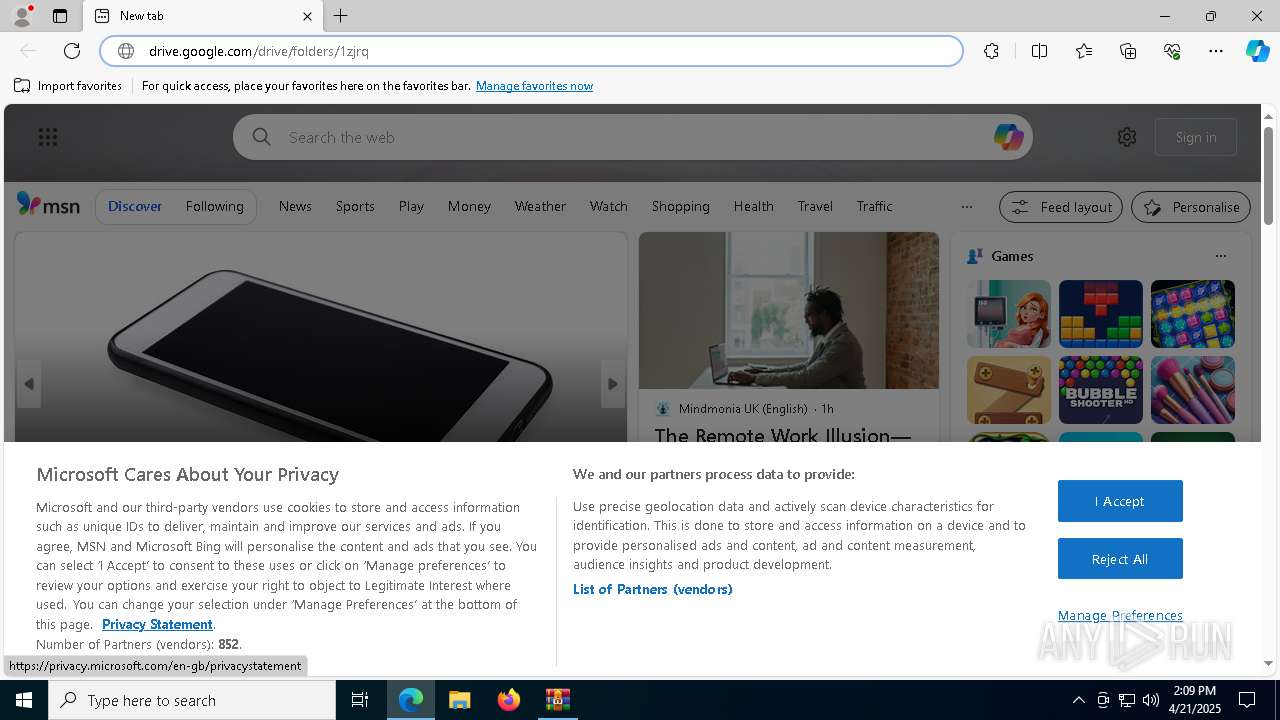Open the Windows Start menu
Viewport: 1280px width, 720px height.
pyautogui.click(x=24, y=700)
